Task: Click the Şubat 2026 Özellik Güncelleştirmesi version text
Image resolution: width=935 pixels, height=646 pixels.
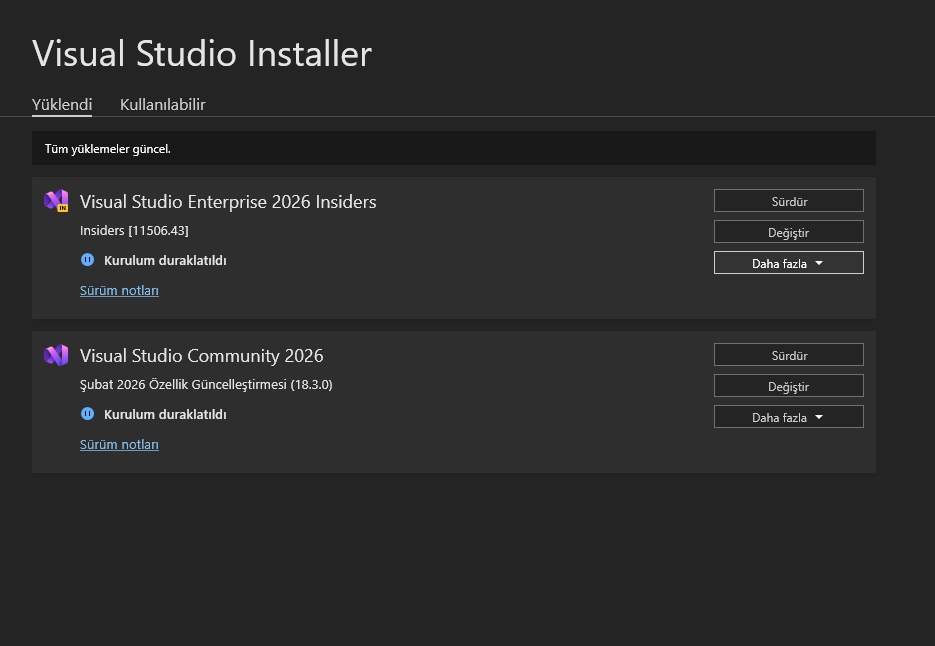Action: [x=206, y=385]
